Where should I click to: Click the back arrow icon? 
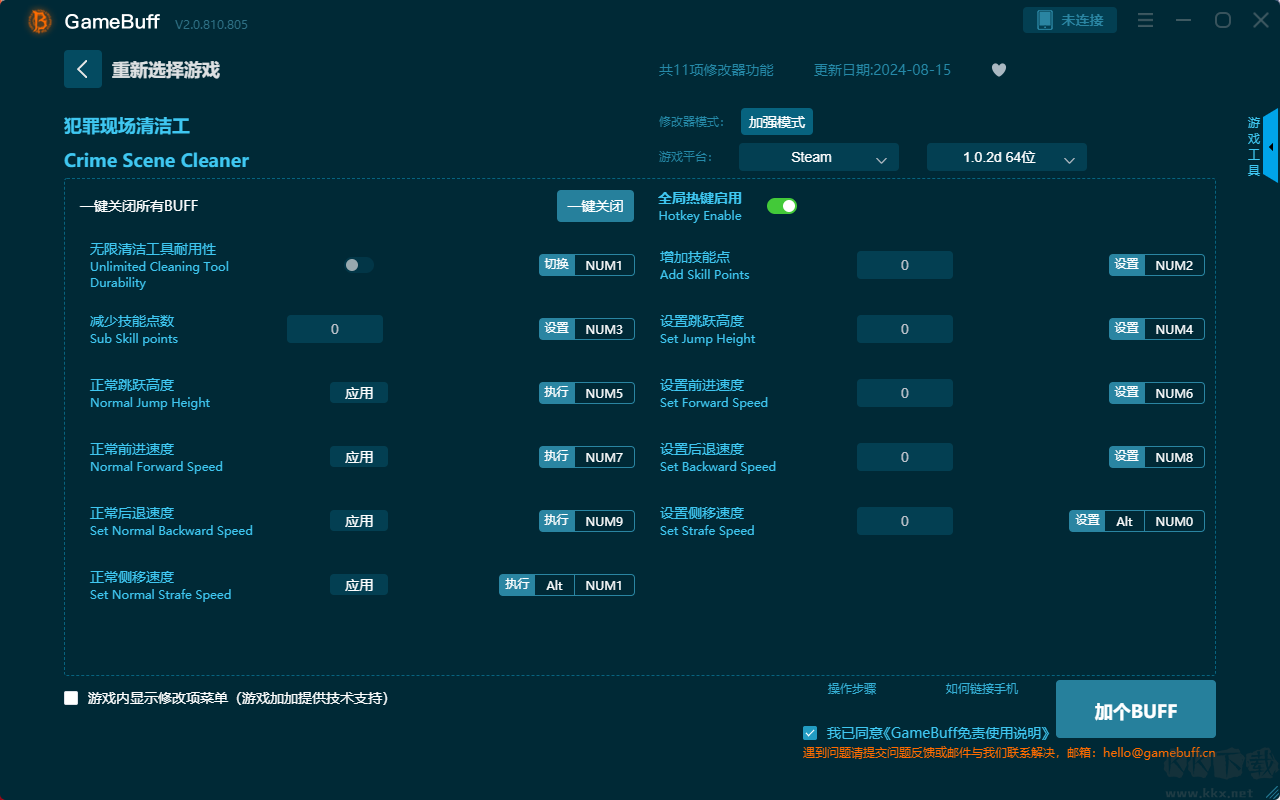point(83,69)
